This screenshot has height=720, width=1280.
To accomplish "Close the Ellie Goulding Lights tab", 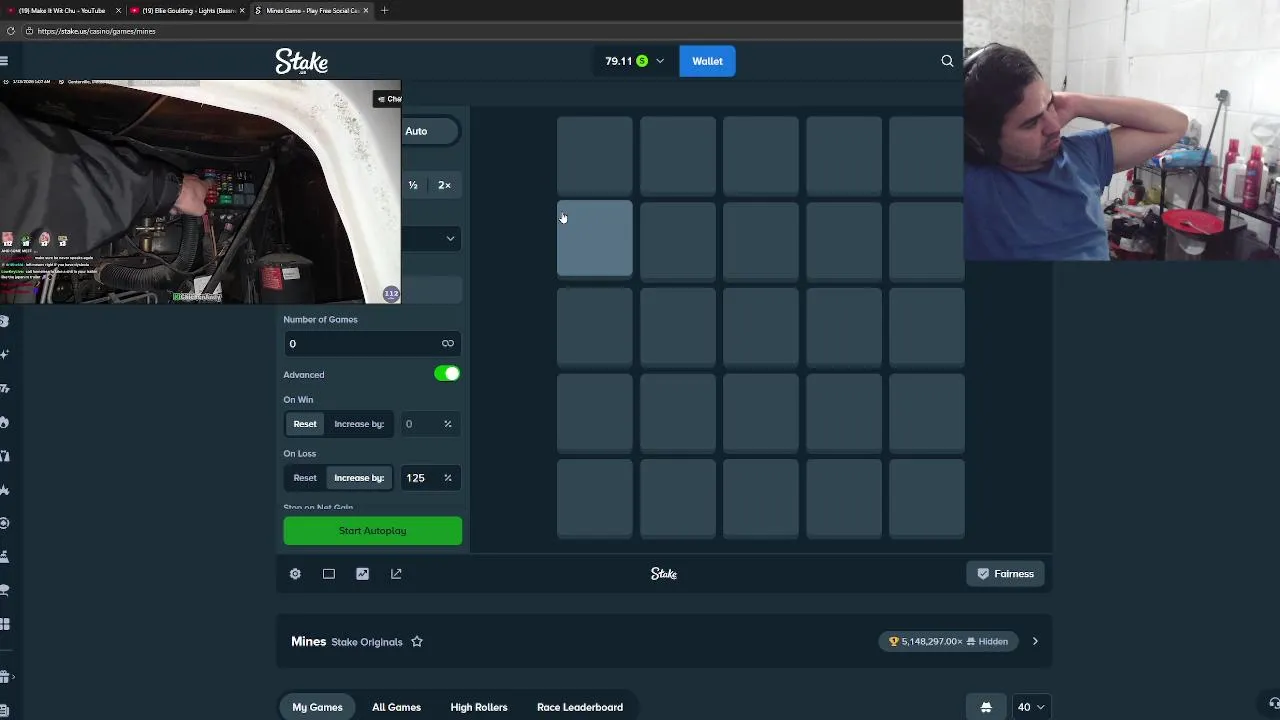I will pyautogui.click(x=242, y=10).
